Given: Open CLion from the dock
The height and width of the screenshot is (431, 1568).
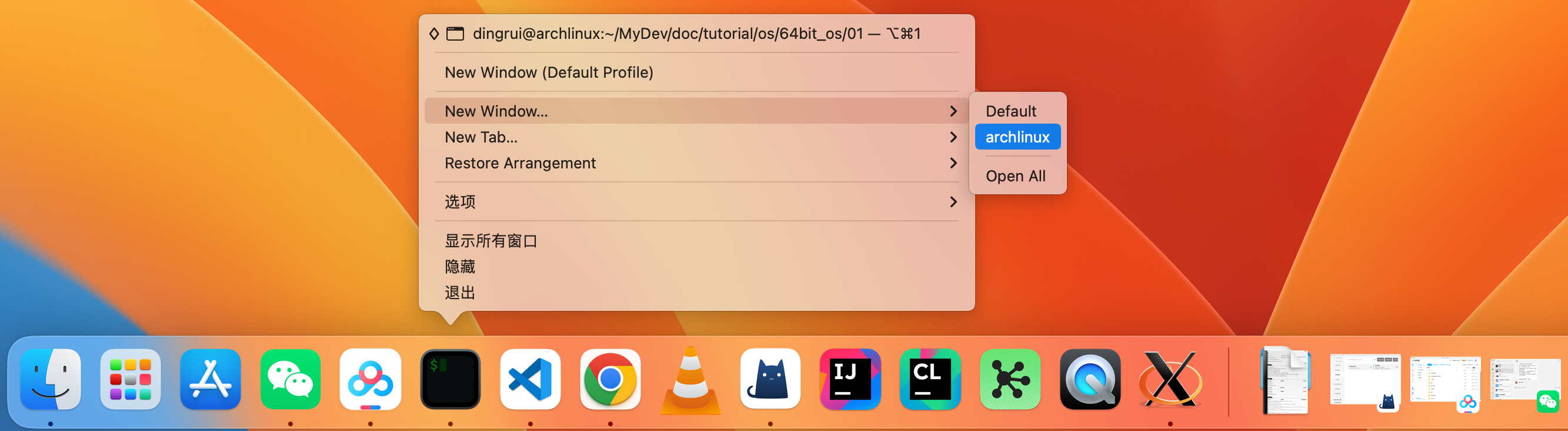Looking at the screenshot, I should click(x=929, y=379).
